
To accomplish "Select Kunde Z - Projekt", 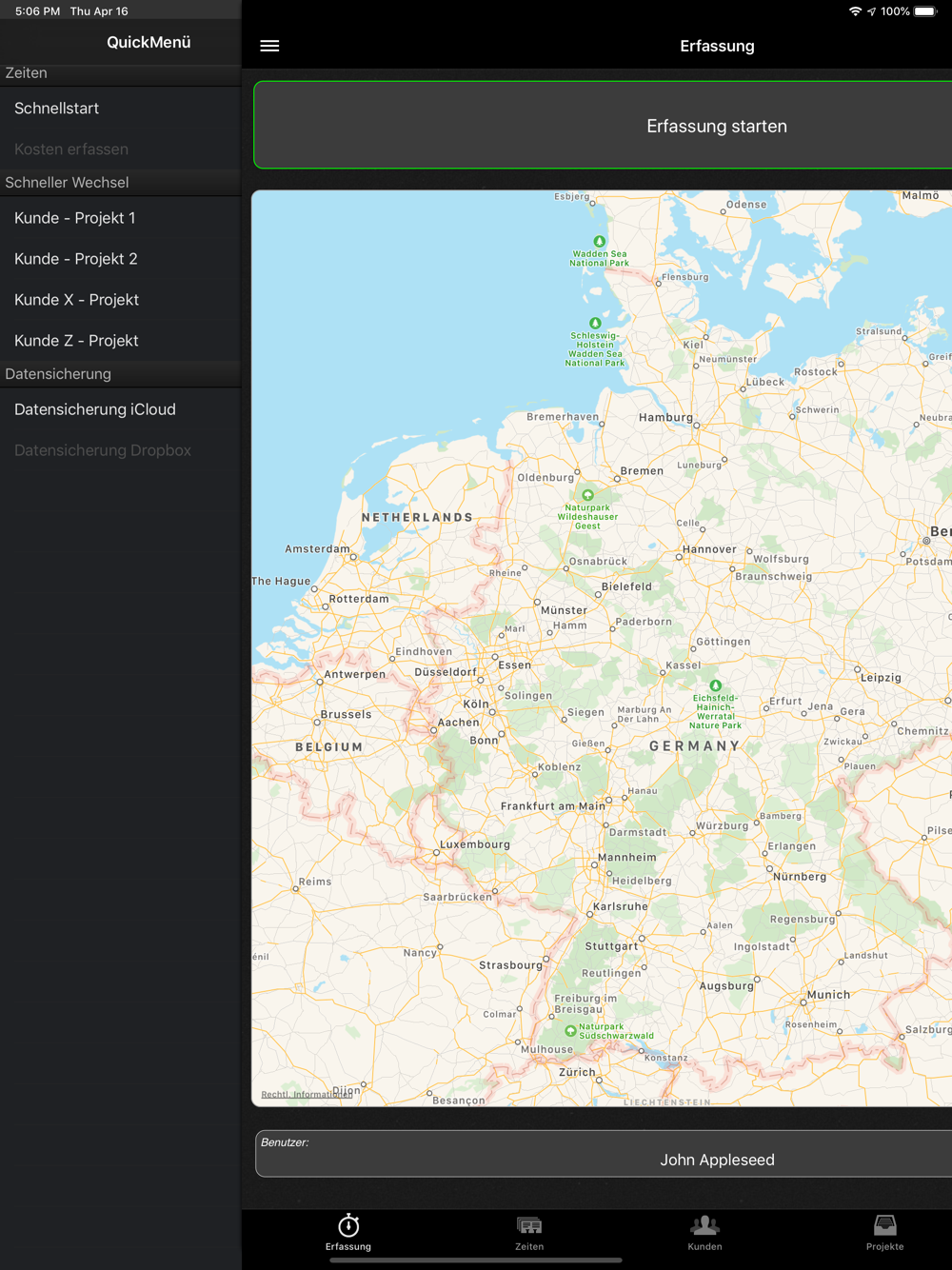I will [x=77, y=341].
